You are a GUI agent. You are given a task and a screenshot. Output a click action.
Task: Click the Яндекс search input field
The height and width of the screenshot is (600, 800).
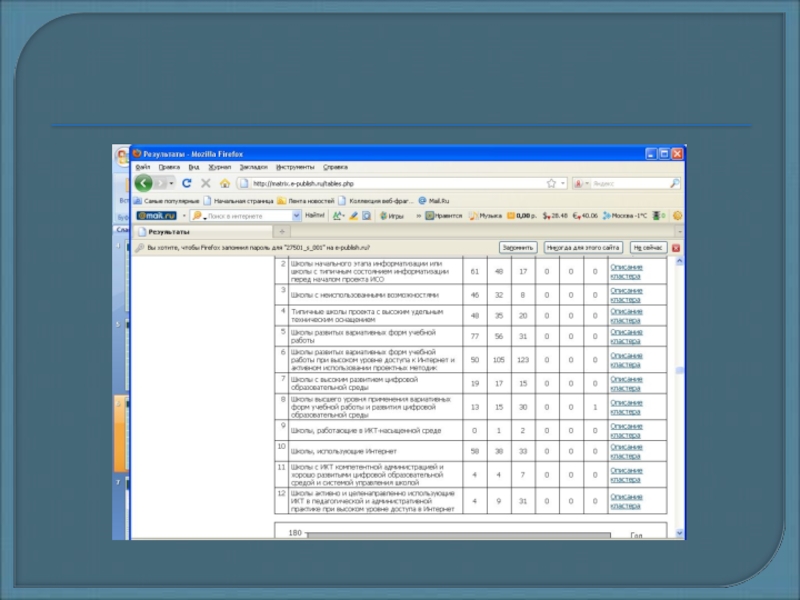click(630, 183)
